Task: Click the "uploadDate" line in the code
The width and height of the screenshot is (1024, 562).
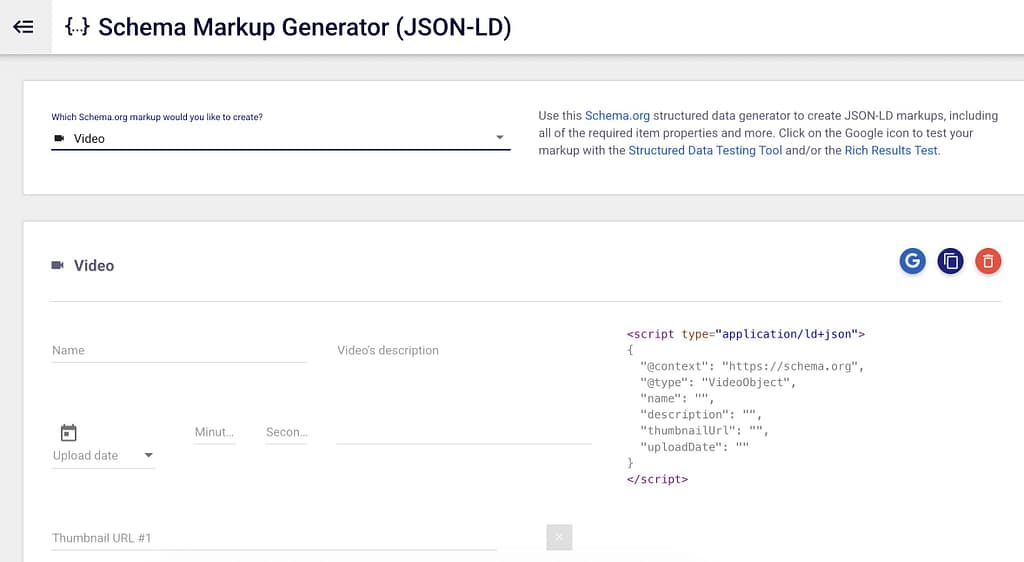Action: (694, 447)
